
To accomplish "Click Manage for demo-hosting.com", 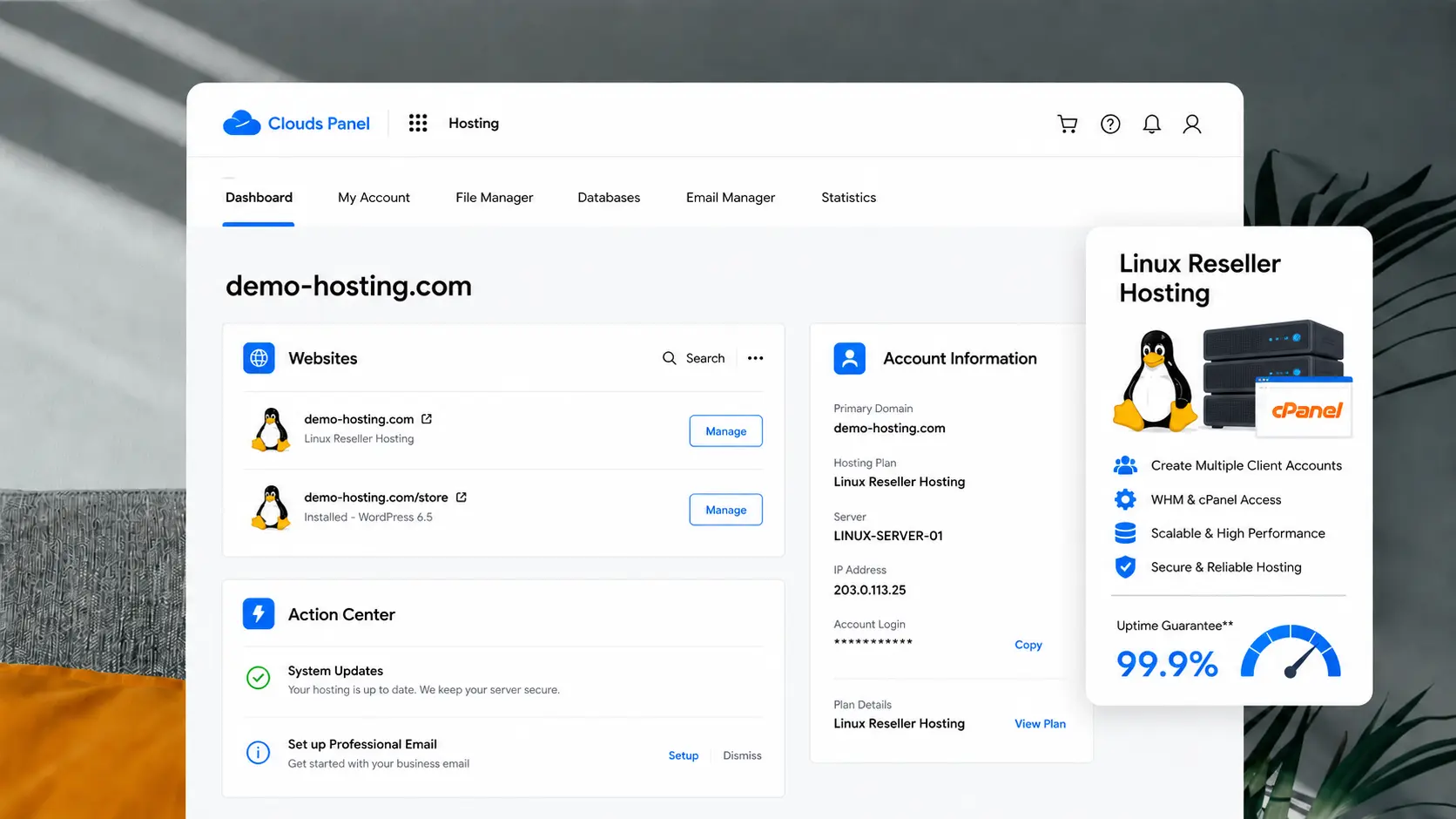I will (x=725, y=431).
